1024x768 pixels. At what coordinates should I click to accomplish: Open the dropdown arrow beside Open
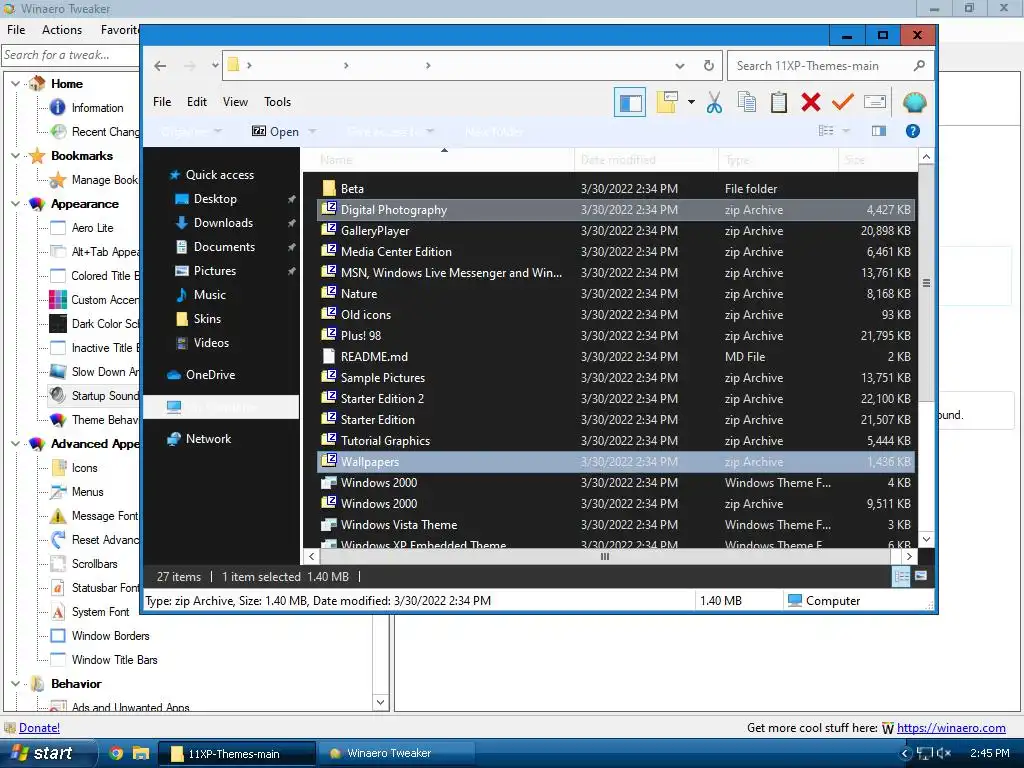click(312, 131)
